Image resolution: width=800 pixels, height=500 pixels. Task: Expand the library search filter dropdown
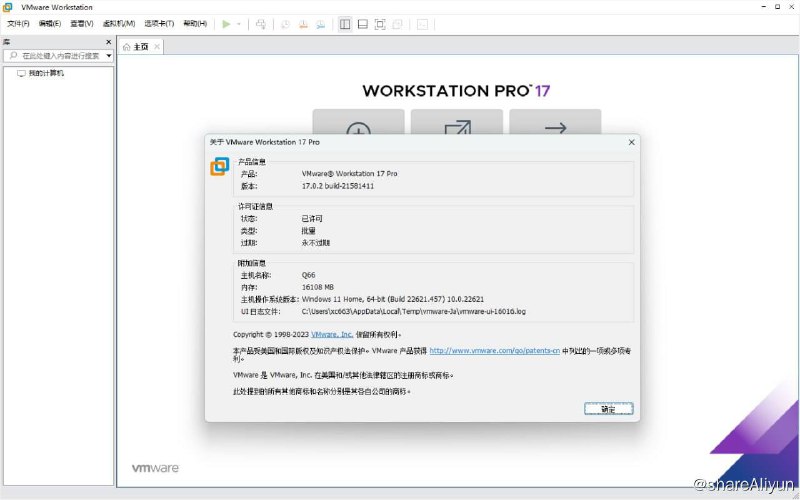[109, 56]
